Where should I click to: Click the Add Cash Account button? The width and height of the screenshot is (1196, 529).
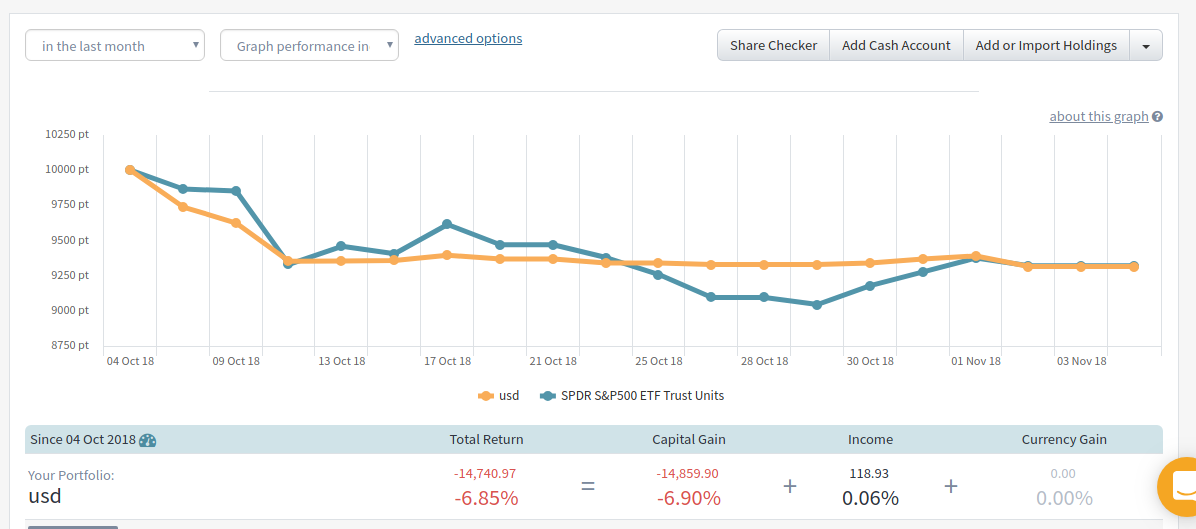[896, 46]
